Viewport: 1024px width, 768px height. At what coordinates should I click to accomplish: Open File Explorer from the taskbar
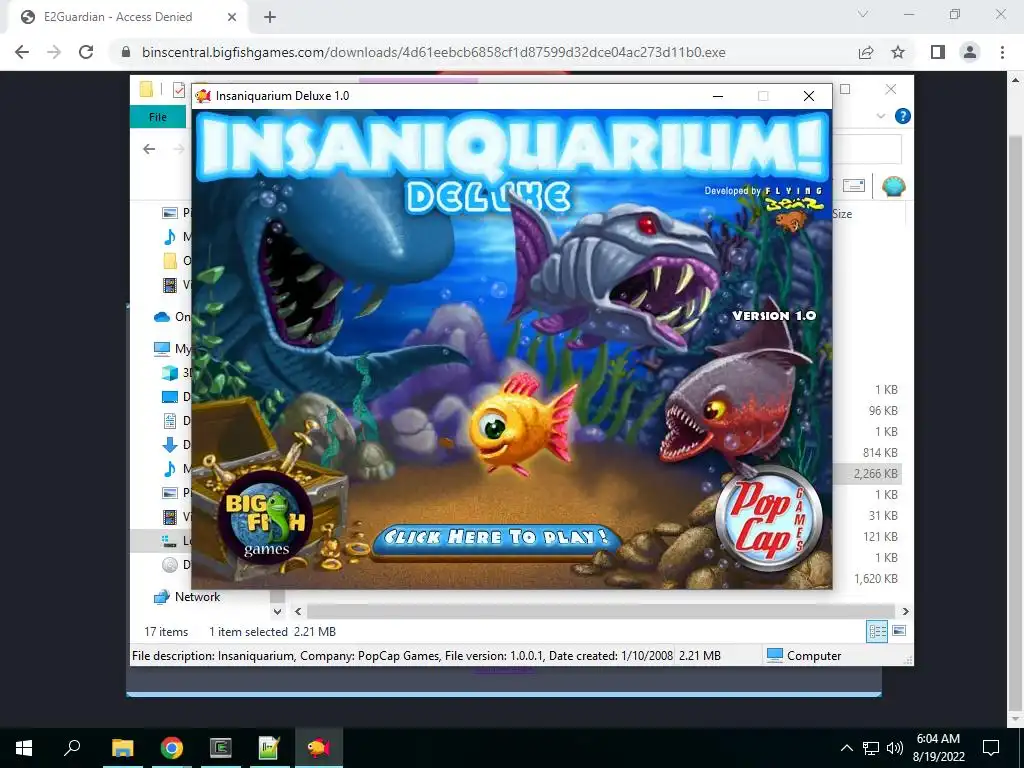click(x=122, y=748)
